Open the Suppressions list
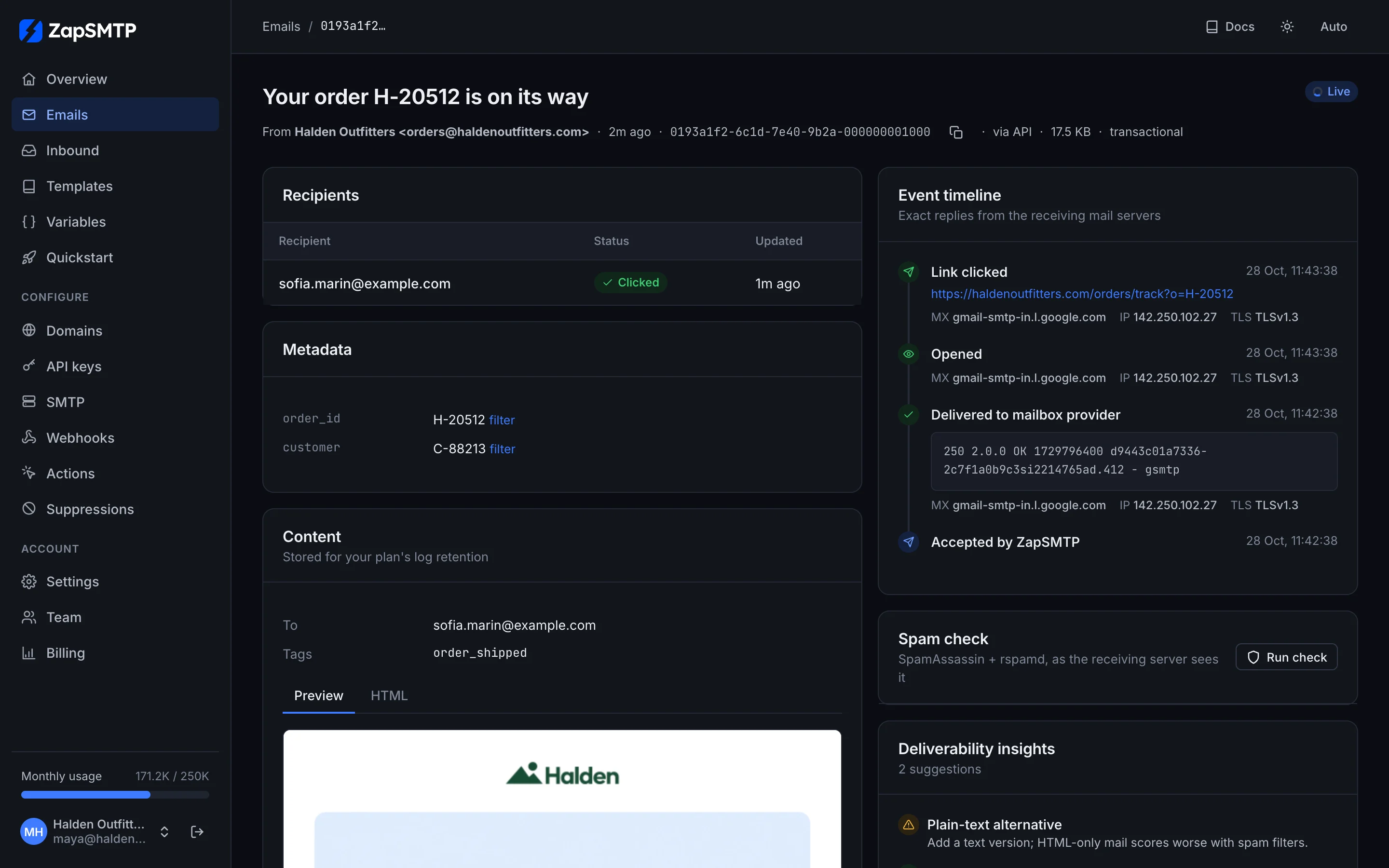 pyautogui.click(x=115, y=509)
